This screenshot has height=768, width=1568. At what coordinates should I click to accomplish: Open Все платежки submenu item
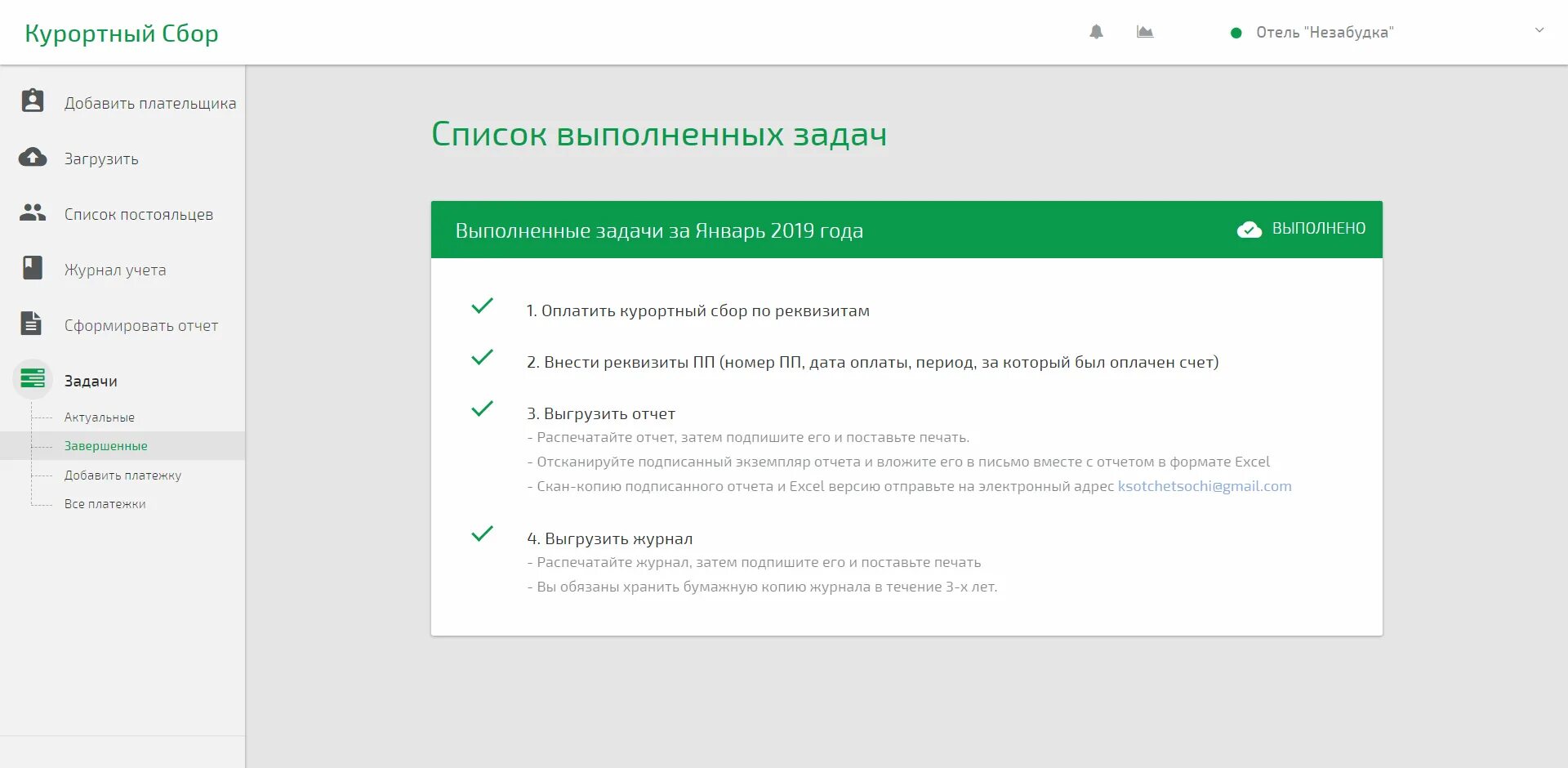[x=105, y=504]
